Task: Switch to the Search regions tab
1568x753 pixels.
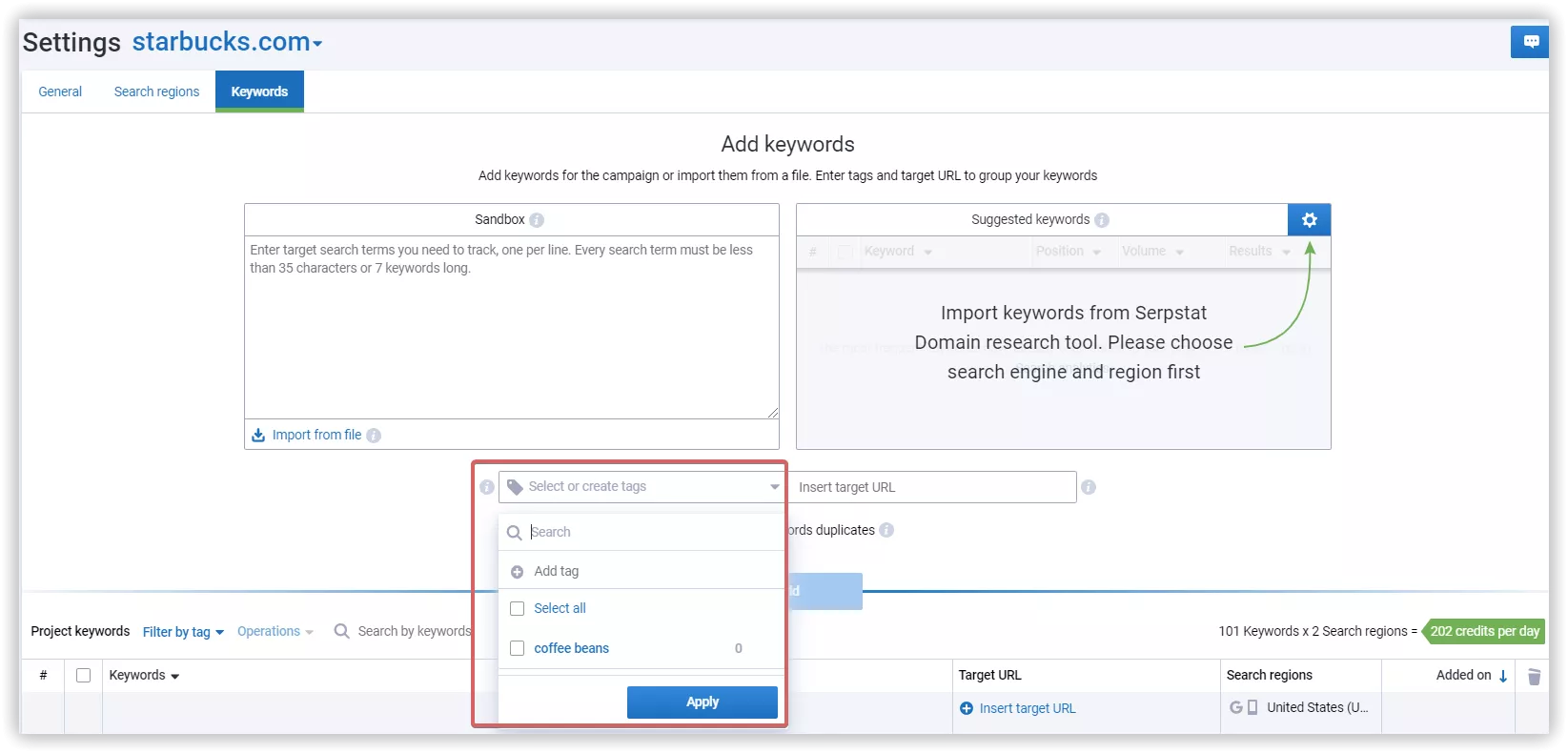Action: (x=156, y=92)
